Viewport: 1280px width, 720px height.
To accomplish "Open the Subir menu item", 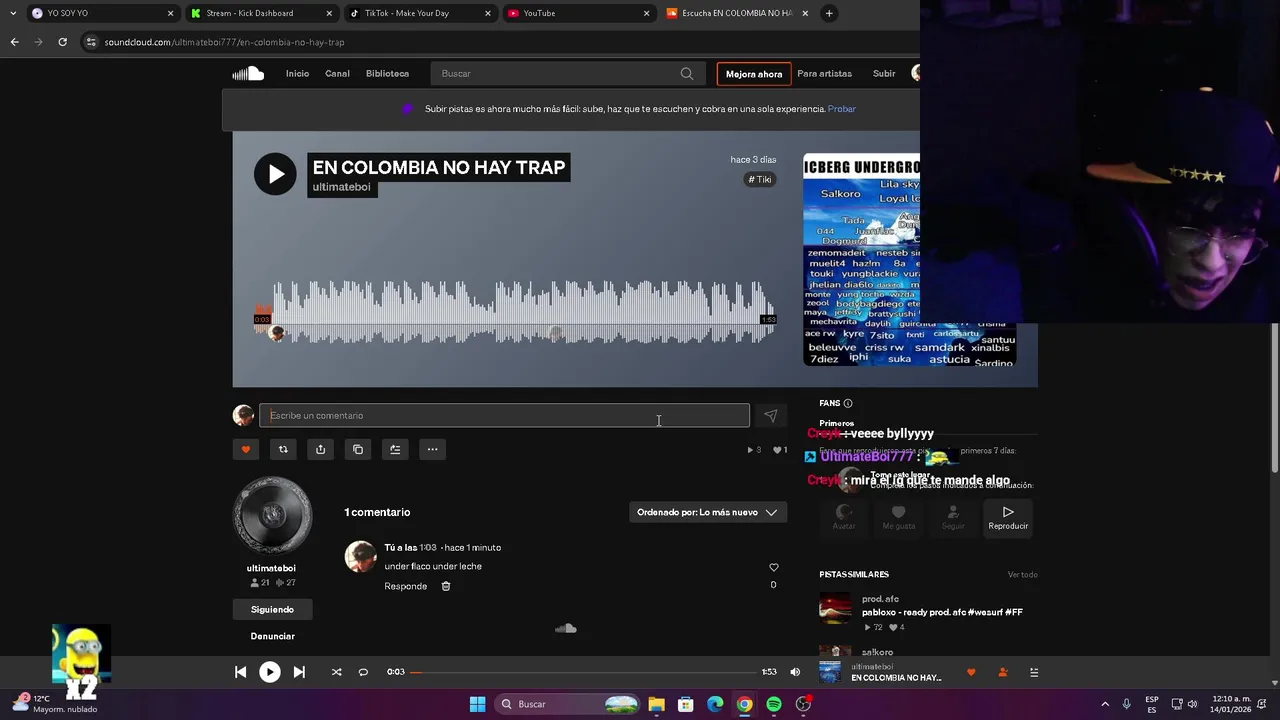I will 884,73.
